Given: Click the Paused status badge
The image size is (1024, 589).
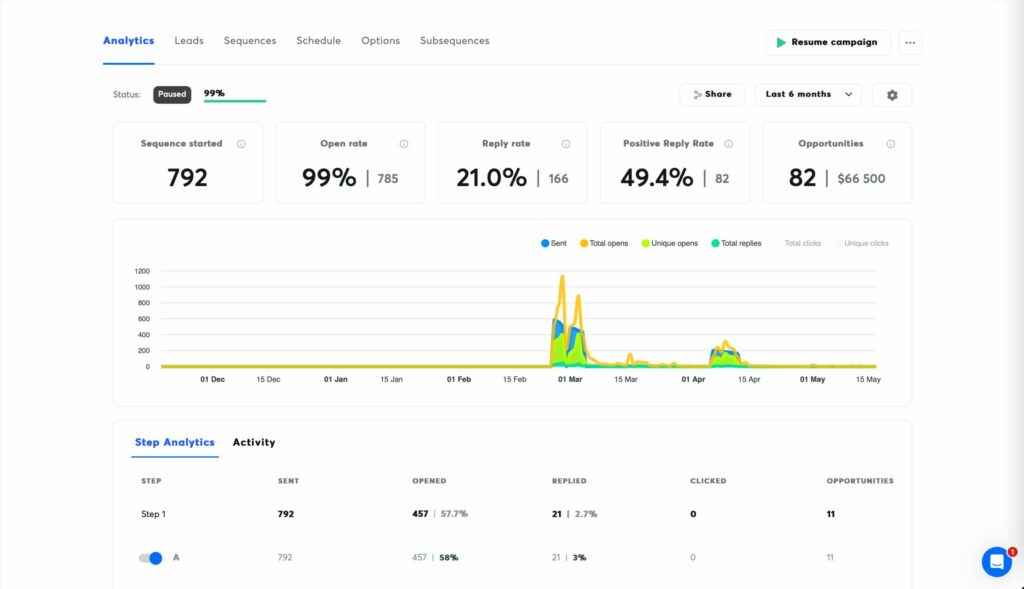Looking at the screenshot, I should tap(171, 94).
